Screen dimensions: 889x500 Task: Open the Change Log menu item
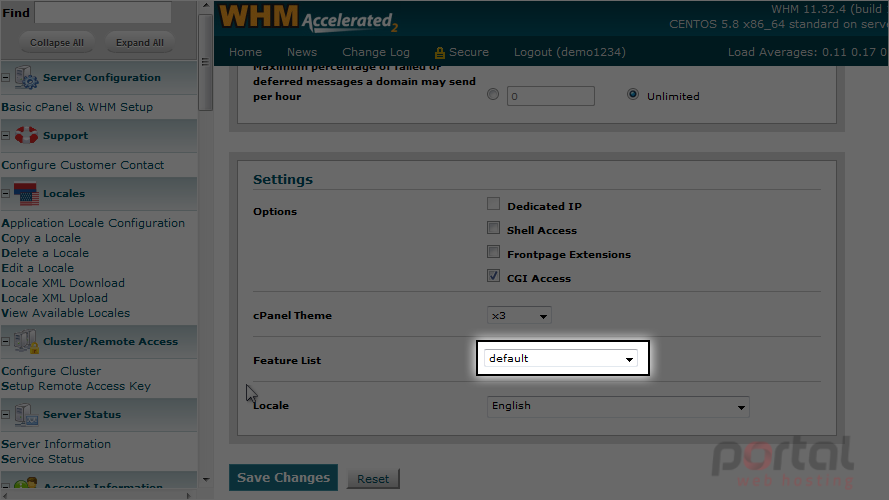[376, 52]
